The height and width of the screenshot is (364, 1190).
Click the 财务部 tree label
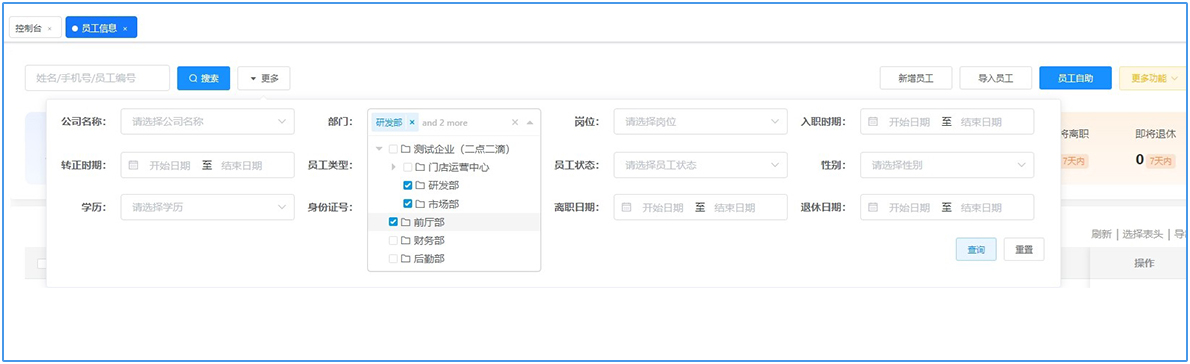tap(429, 240)
